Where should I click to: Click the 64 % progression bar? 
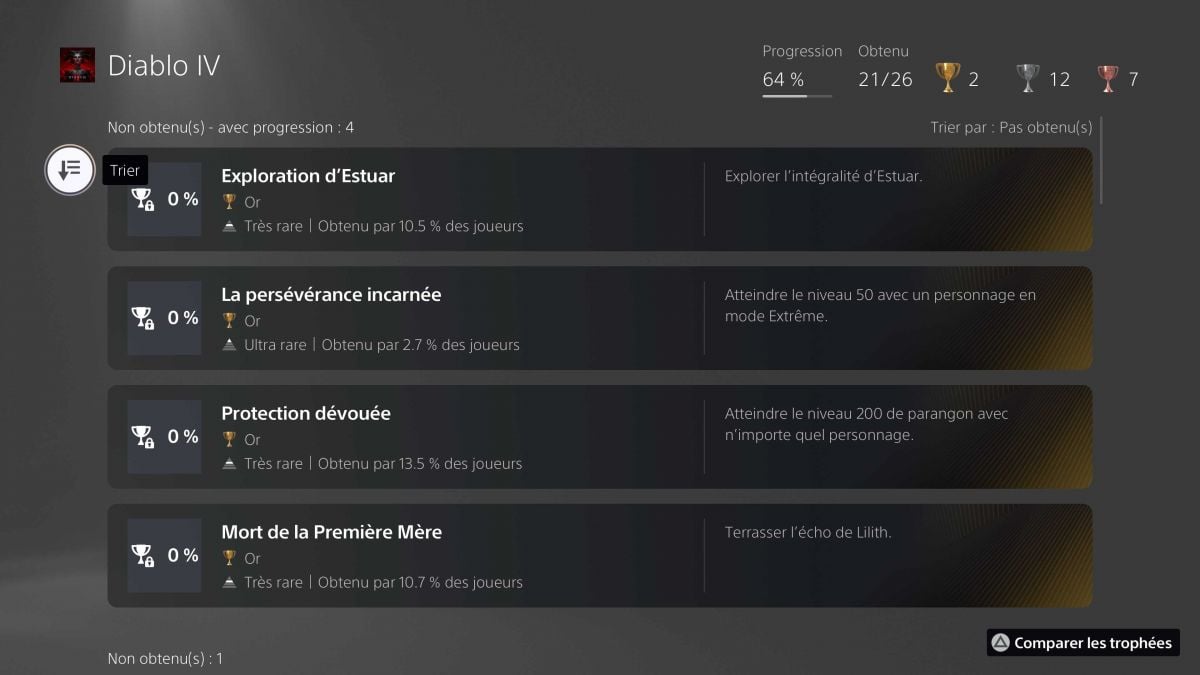pyautogui.click(x=797, y=96)
